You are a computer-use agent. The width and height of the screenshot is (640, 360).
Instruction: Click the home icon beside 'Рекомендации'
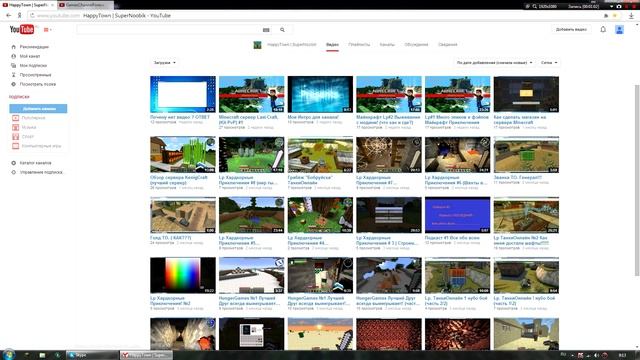pos(13,47)
